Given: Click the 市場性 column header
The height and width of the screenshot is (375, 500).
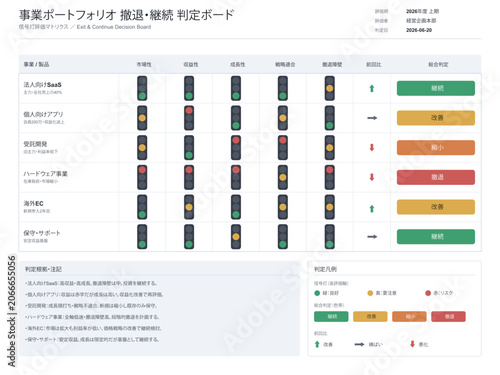Looking at the screenshot, I should coord(144,64).
